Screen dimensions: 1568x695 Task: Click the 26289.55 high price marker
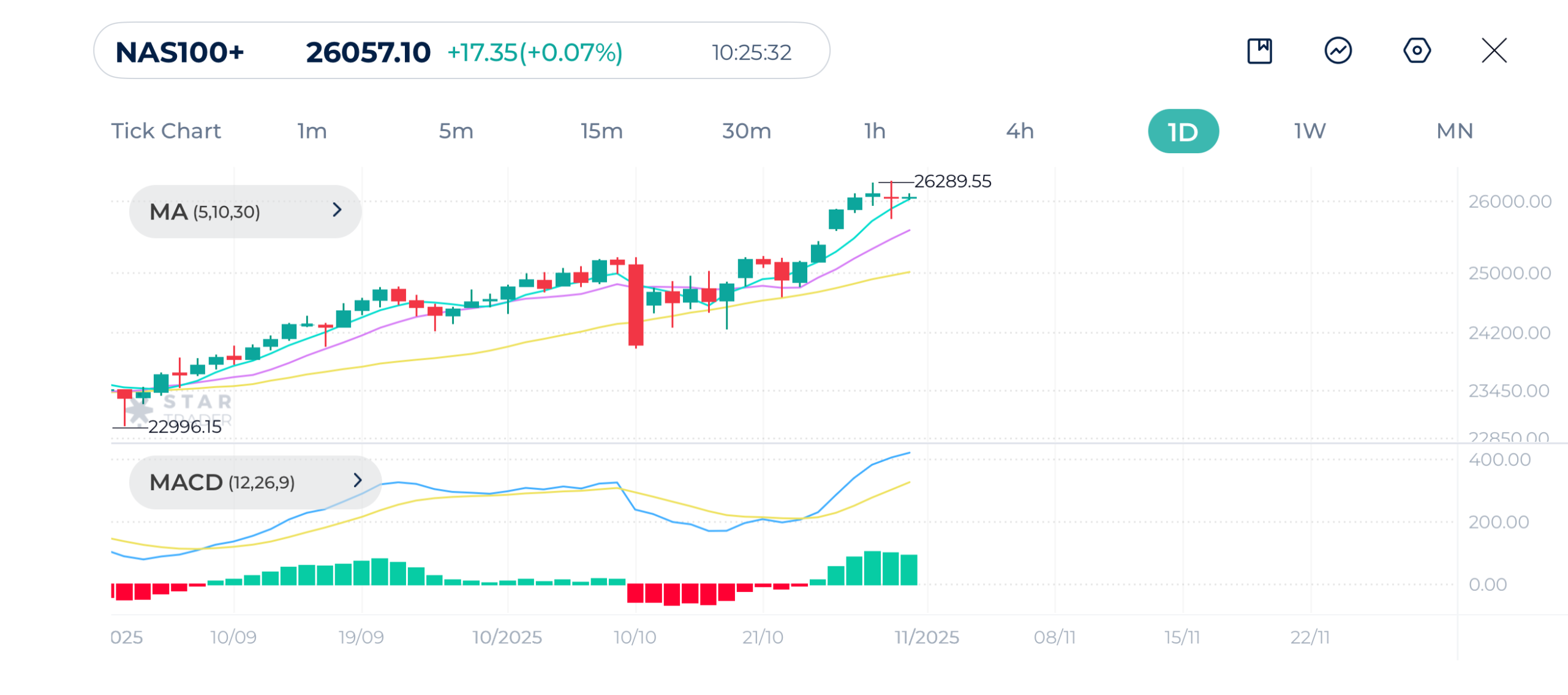coord(952,181)
